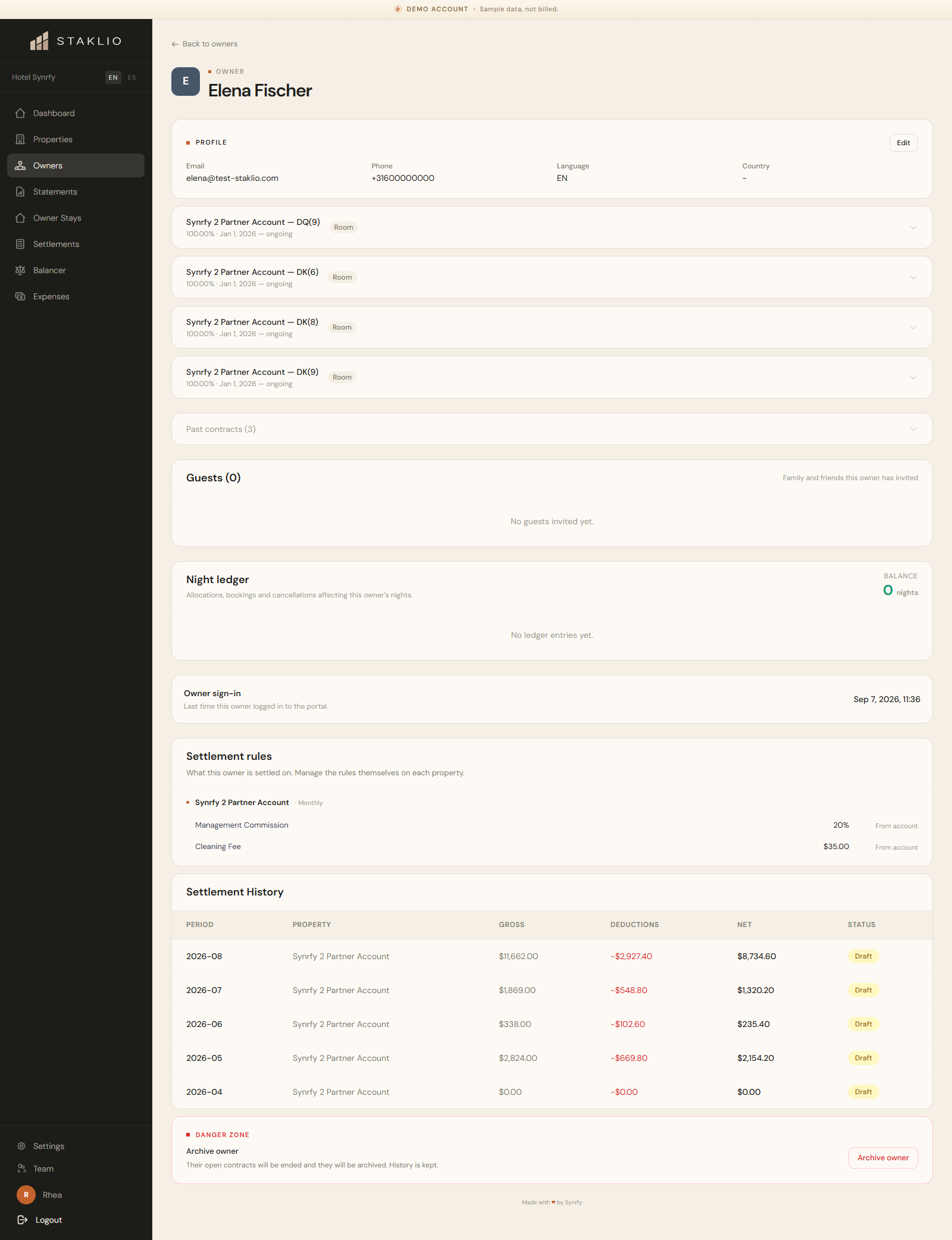Screen dimensions: 952x1240
Task: Click the Team members icon
Action: point(21,1169)
